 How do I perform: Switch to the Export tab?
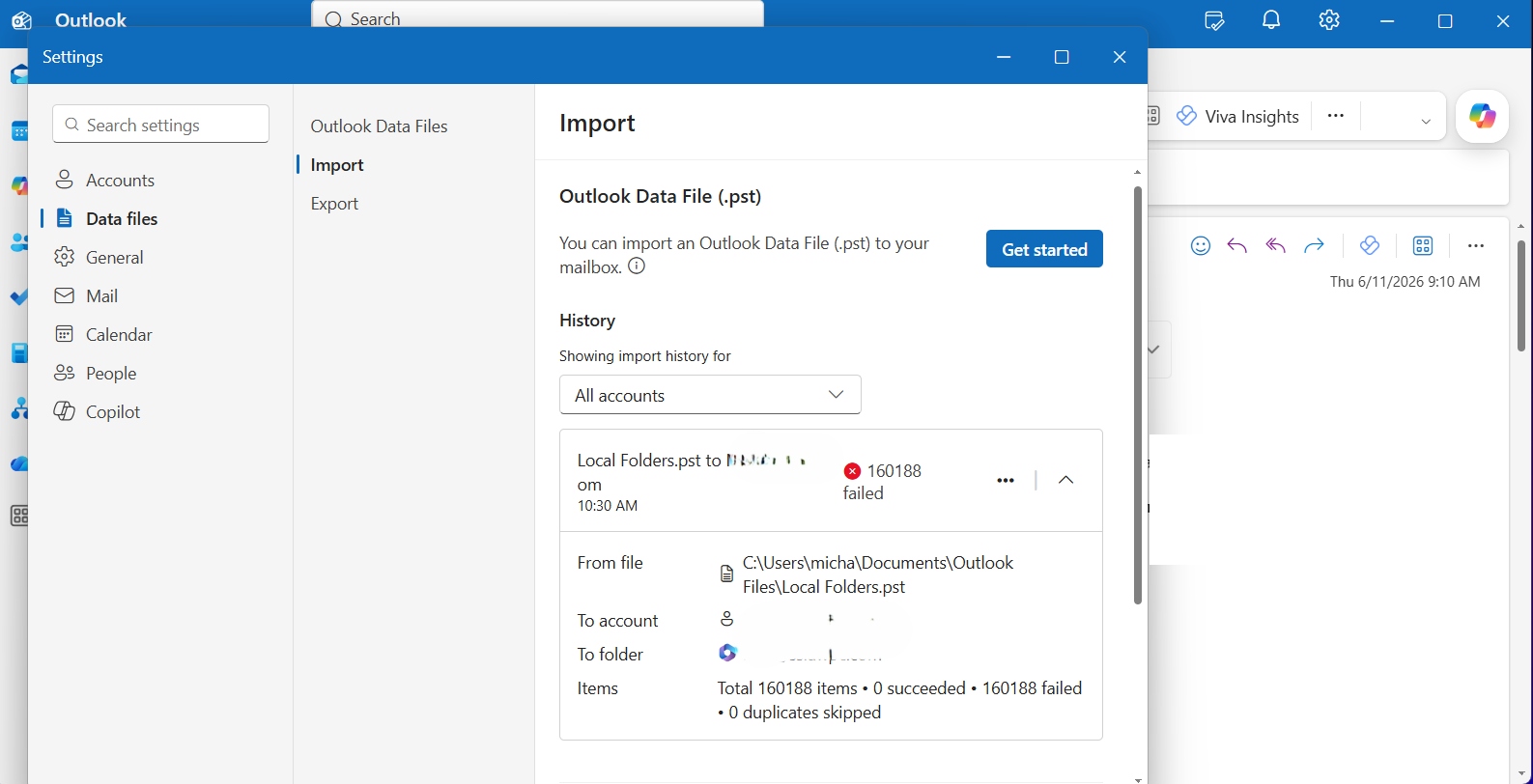[334, 204]
